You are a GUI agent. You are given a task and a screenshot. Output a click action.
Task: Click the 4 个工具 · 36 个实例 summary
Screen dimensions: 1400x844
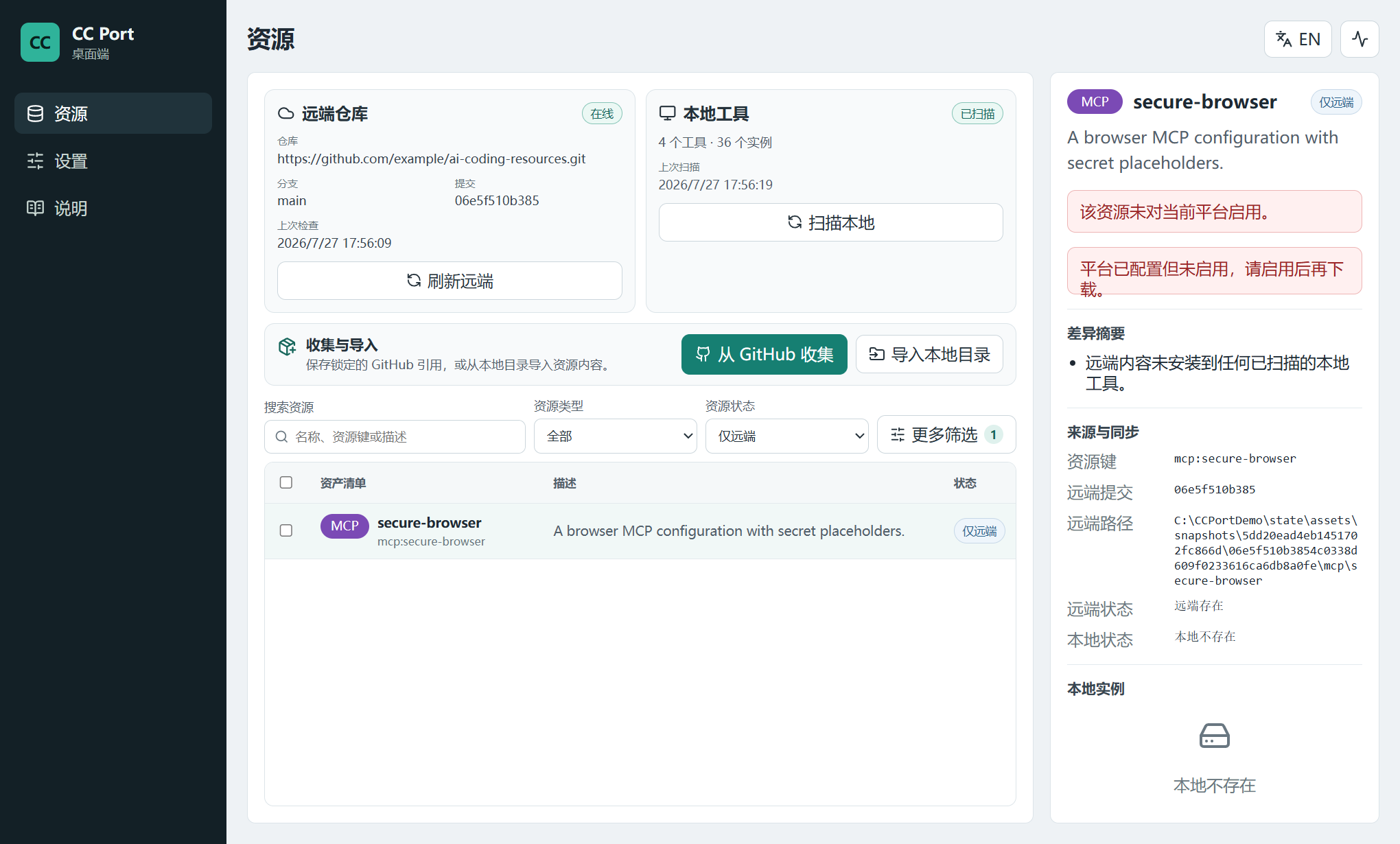point(715,142)
